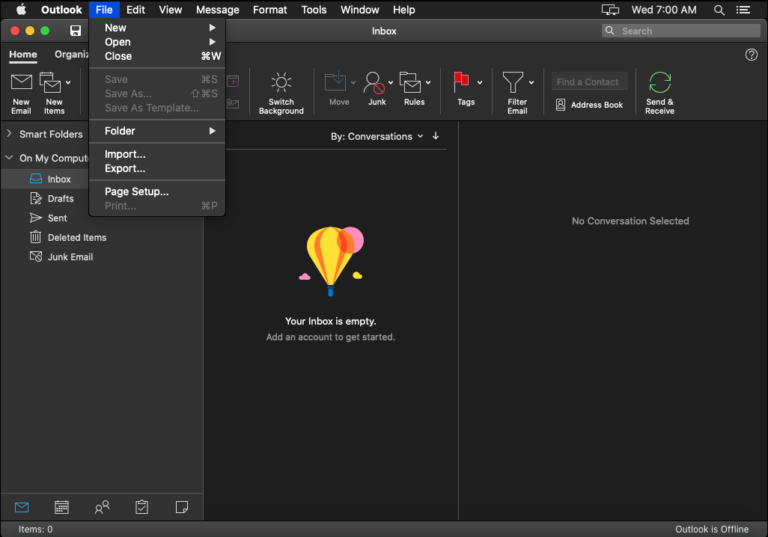Open the By: Conversations sort dropdown
The width and height of the screenshot is (768, 537).
(377, 137)
